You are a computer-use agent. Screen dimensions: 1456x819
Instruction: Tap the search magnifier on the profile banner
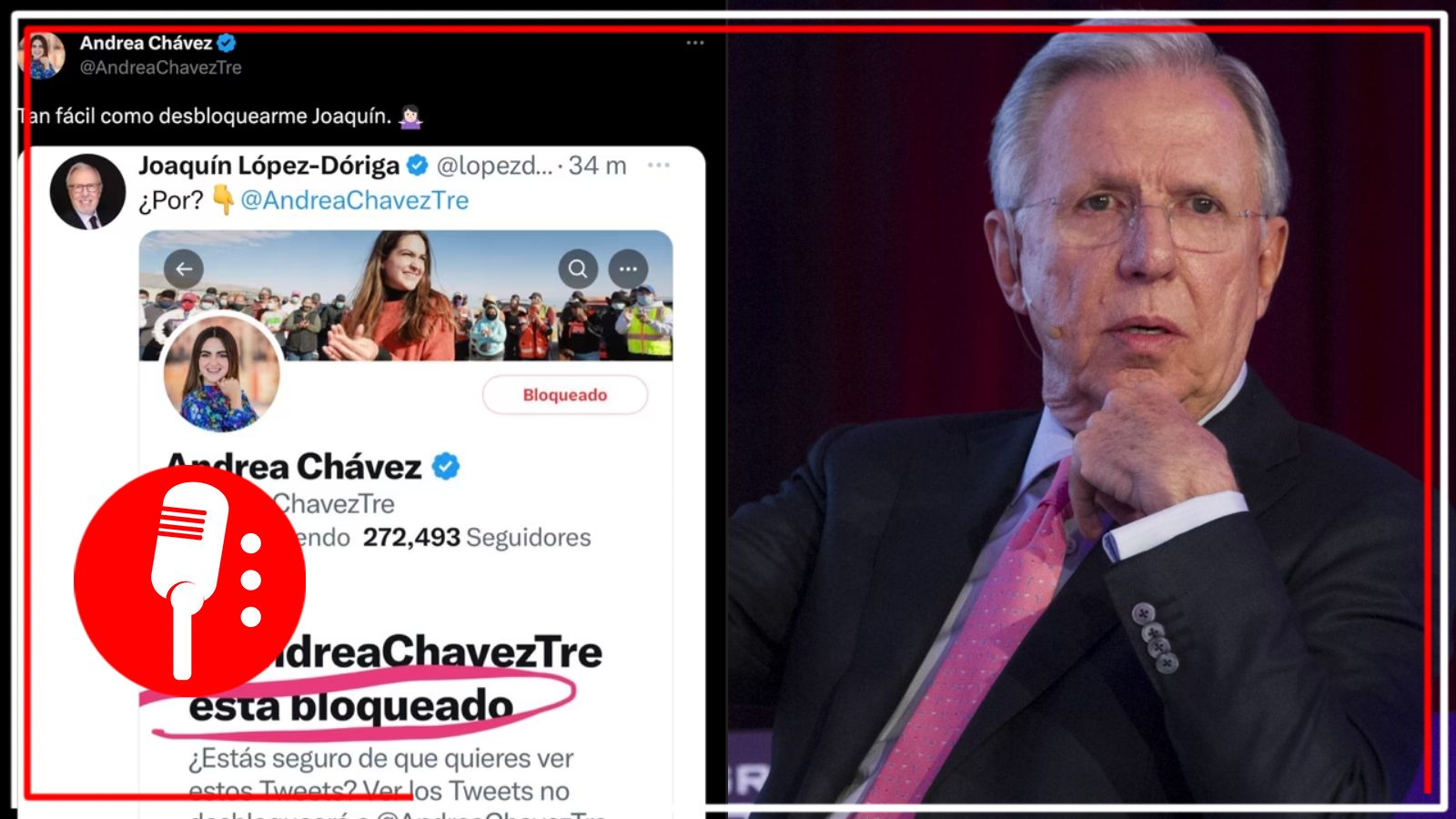(x=578, y=268)
